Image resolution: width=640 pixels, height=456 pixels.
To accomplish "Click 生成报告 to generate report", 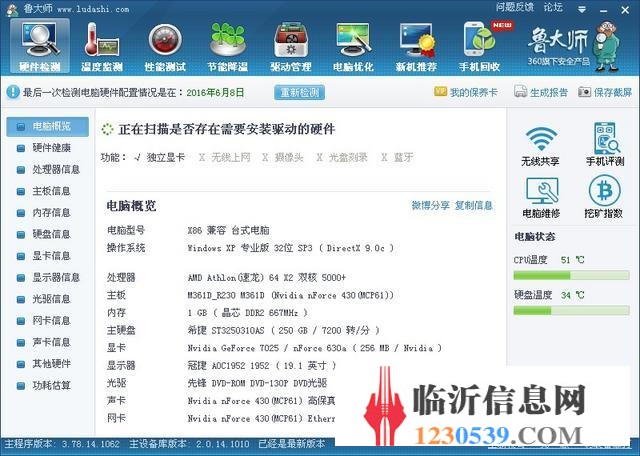I will (x=541, y=92).
